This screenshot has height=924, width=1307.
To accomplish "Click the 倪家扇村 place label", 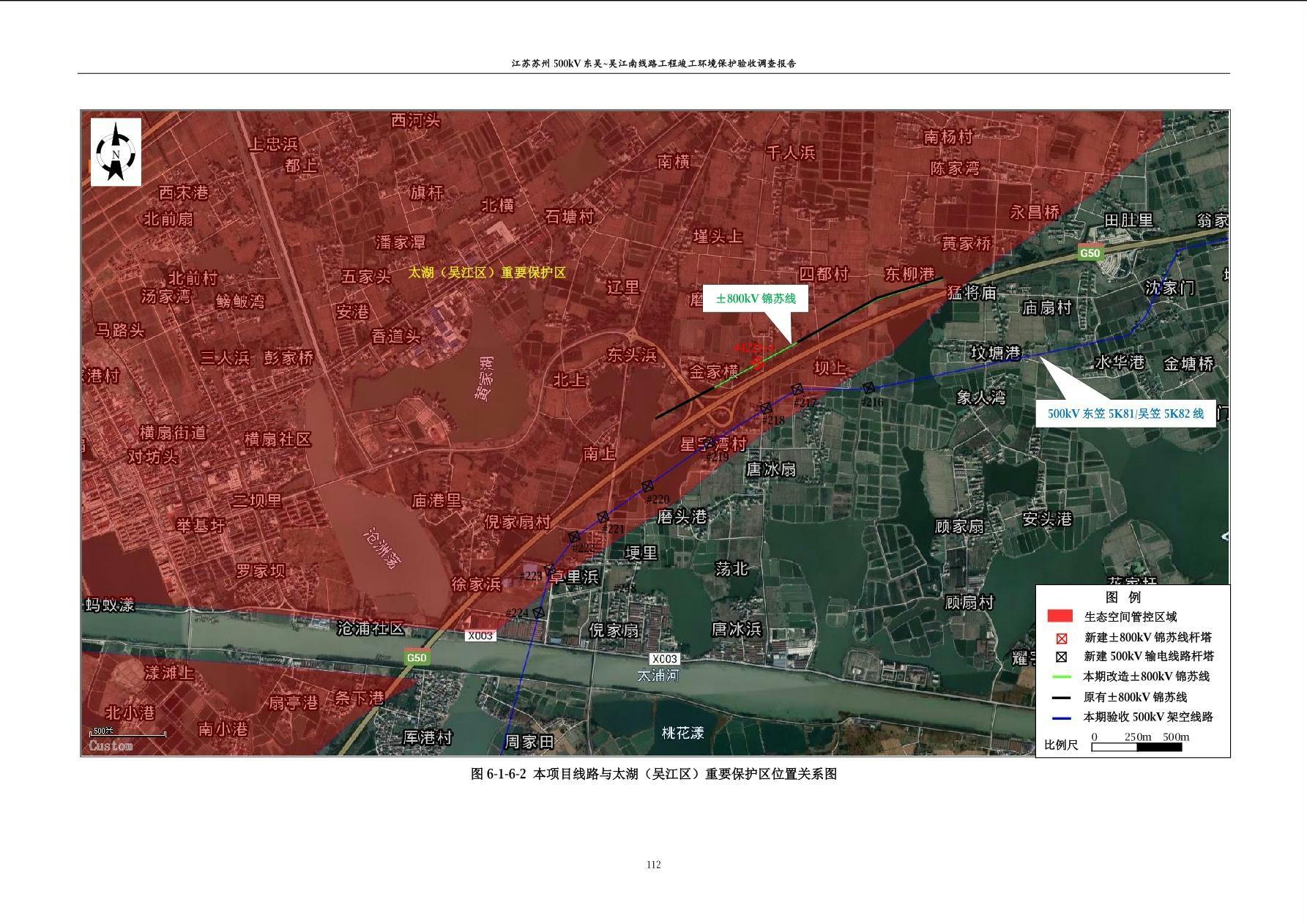I will pyautogui.click(x=518, y=522).
